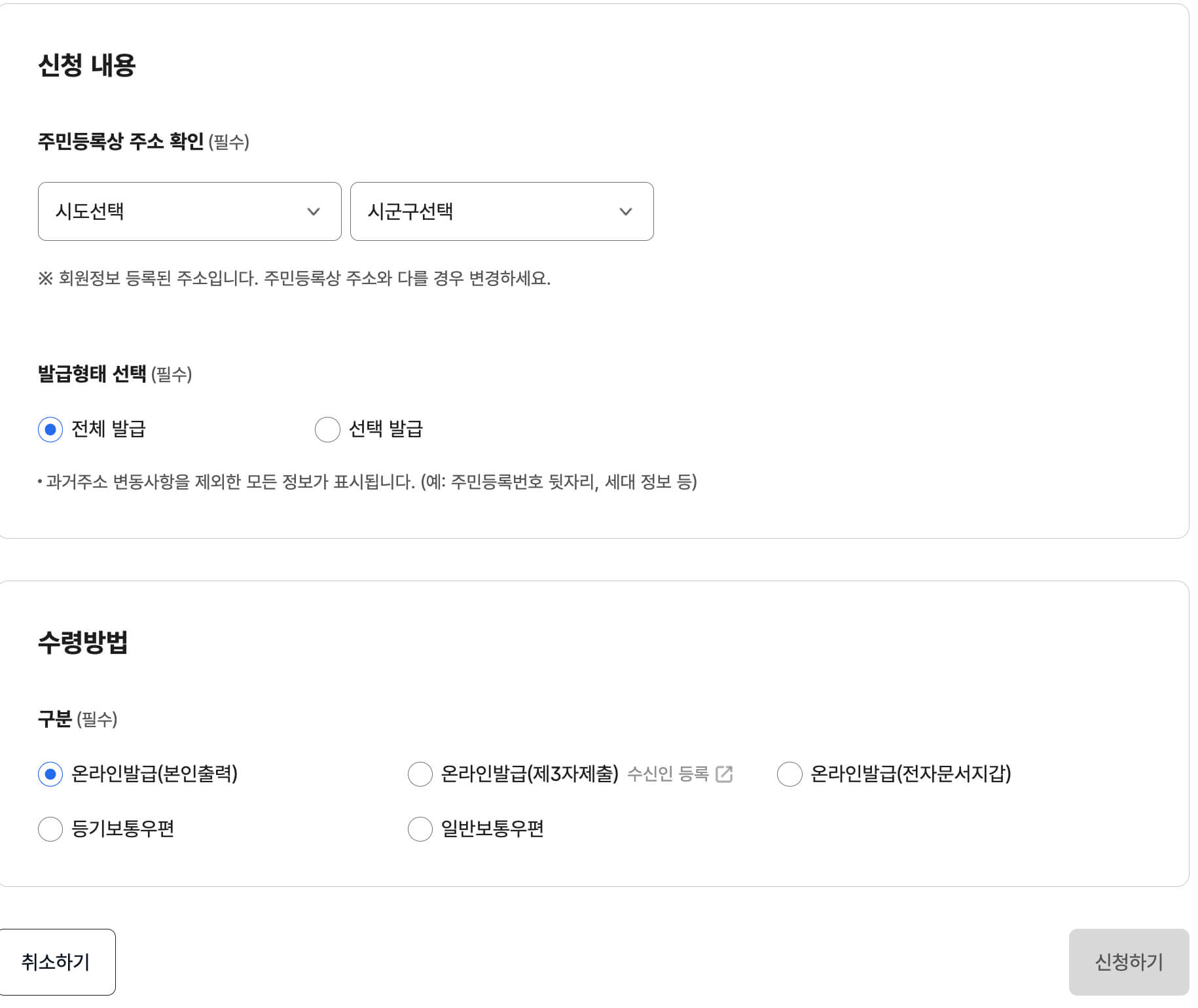The width and height of the screenshot is (1198, 1008).
Task: Click the chevron on the 시군구선택 dropdown
Action: (626, 211)
